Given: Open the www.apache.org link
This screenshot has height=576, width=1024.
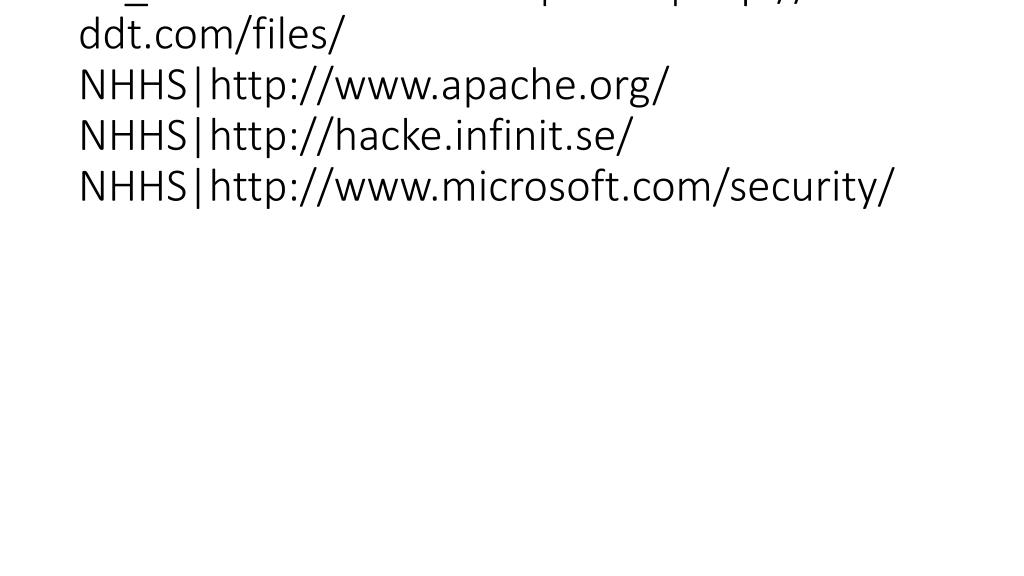Looking at the screenshot, I should (x=440, y=86).
